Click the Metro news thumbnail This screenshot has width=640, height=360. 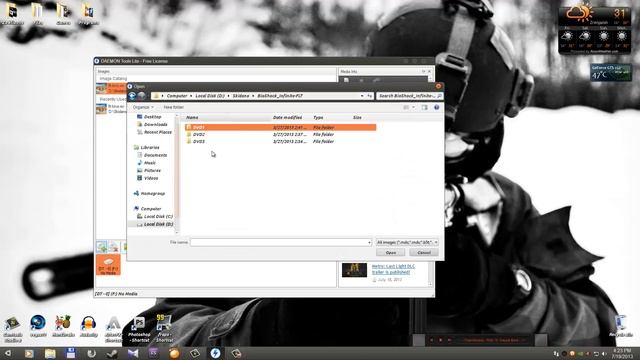point(354,270)
